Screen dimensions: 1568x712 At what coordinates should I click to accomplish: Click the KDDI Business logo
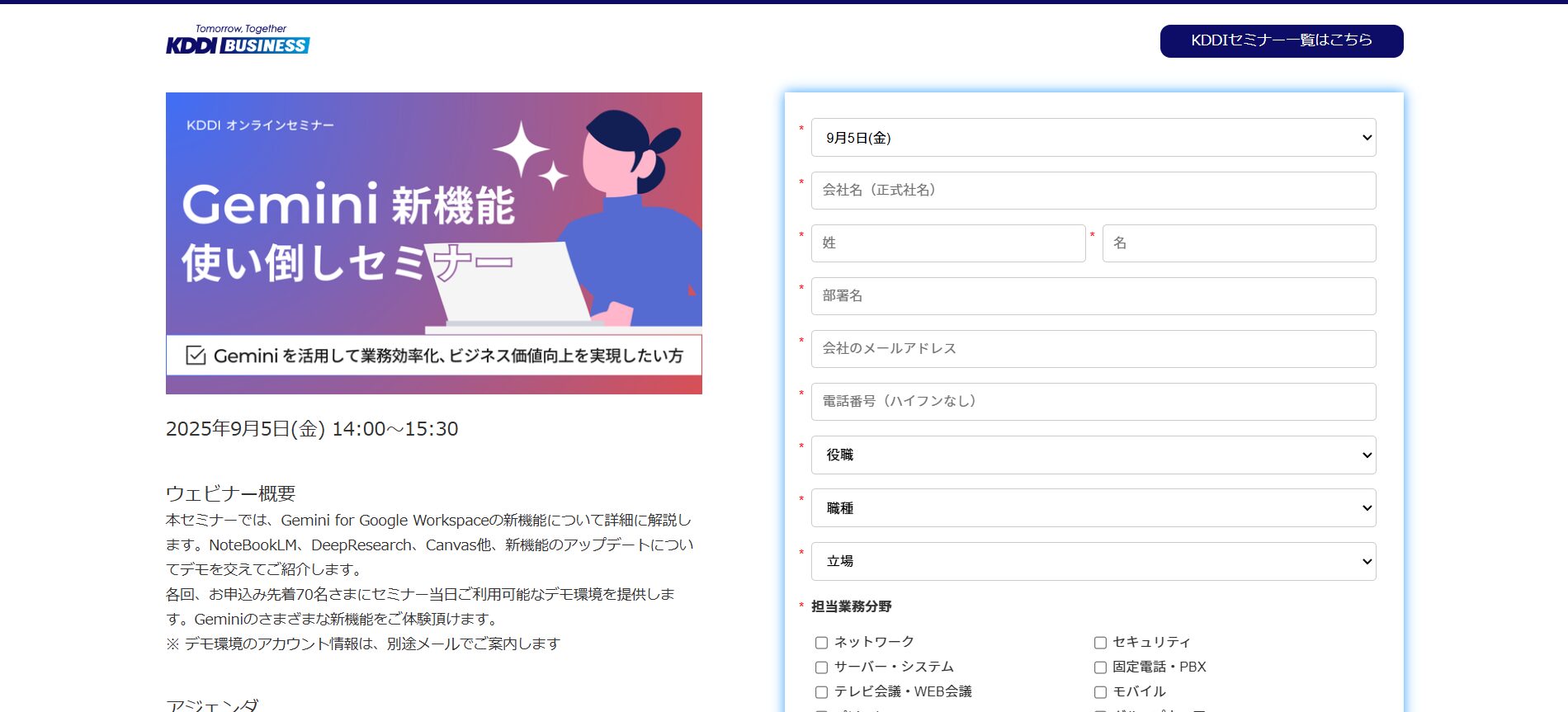(x=238, y=40)
